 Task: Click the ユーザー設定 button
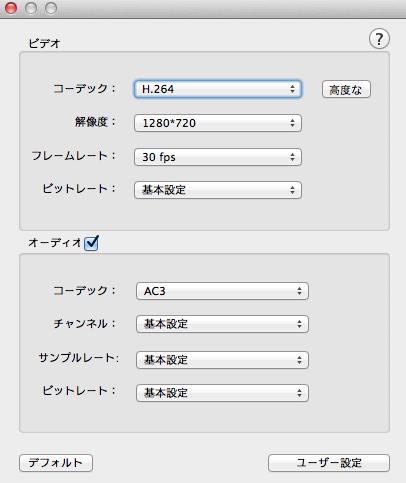click(329, 463)
